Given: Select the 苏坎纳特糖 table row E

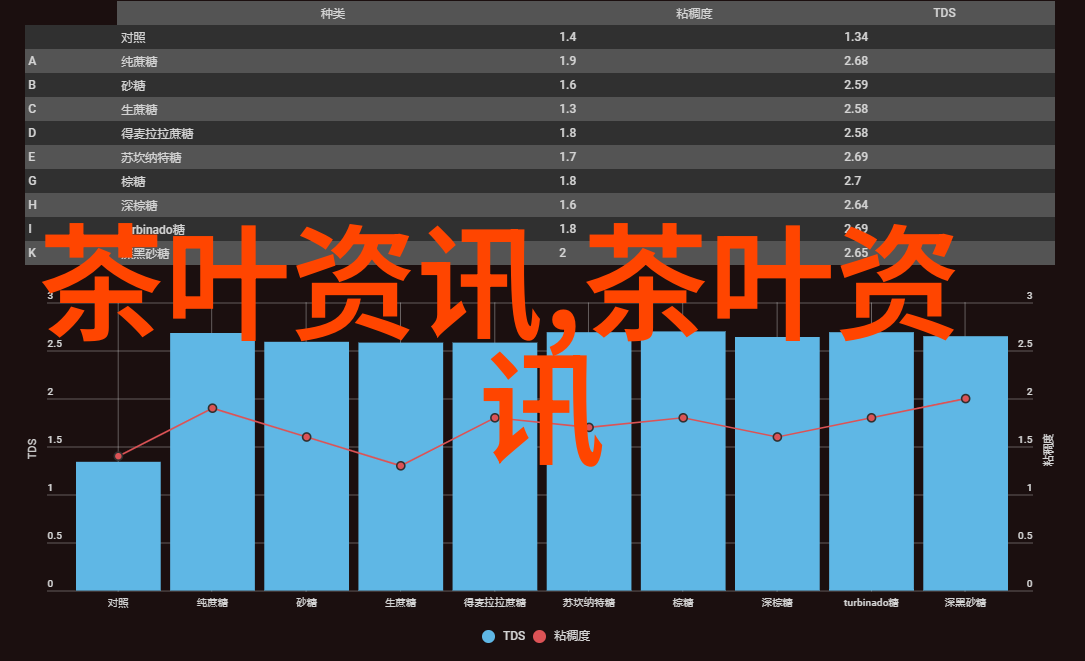Looking at the screenshot, I should tap(540, 157).
